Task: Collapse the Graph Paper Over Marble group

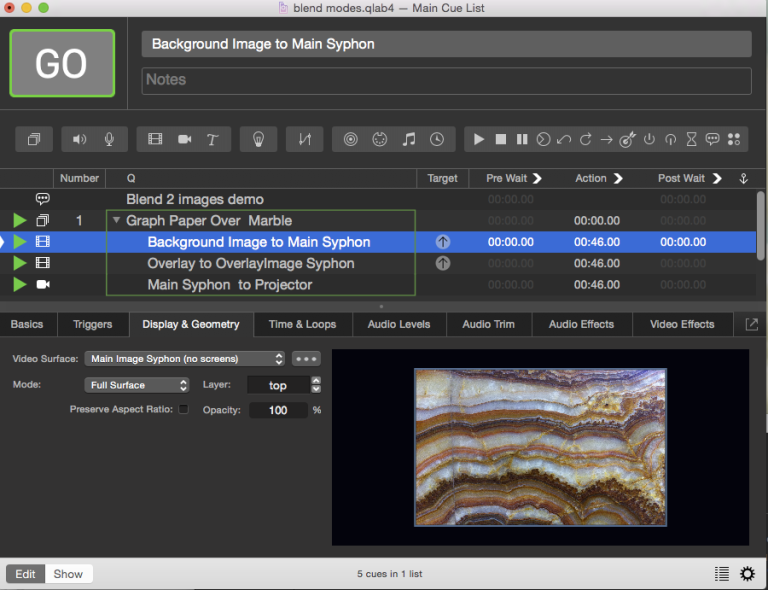Action: tap(116, 221)
